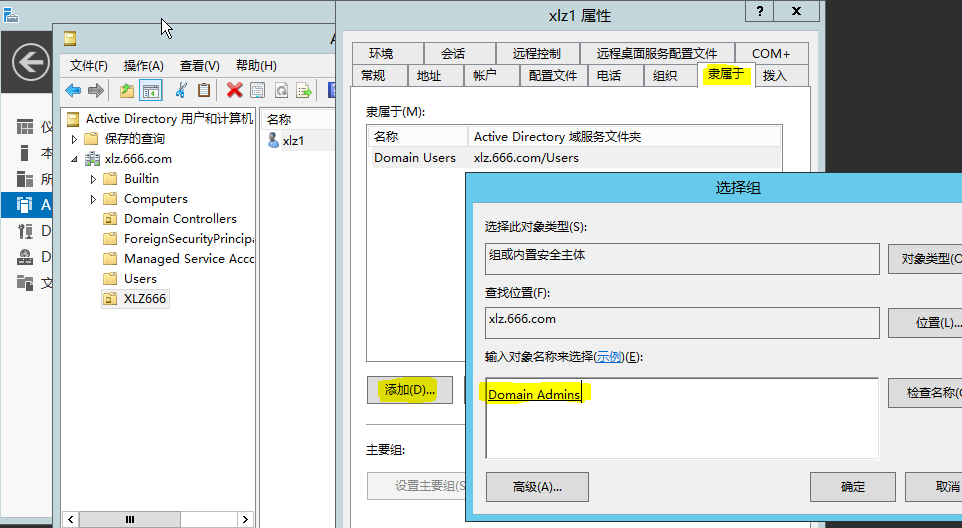Switch to the 环境 tab
Screen dimensions: 962x528
388,53
